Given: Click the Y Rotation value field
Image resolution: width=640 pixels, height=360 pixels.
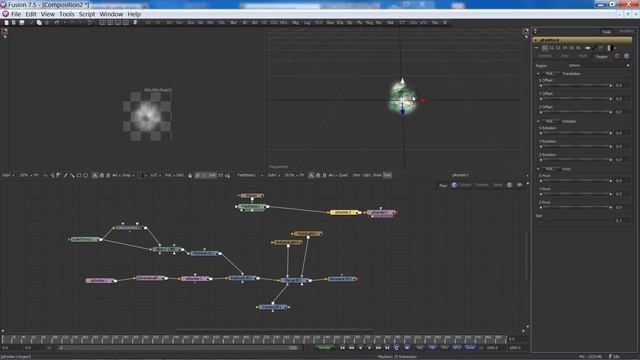Looking at the screenshot, I should click(x=622, y=146).
